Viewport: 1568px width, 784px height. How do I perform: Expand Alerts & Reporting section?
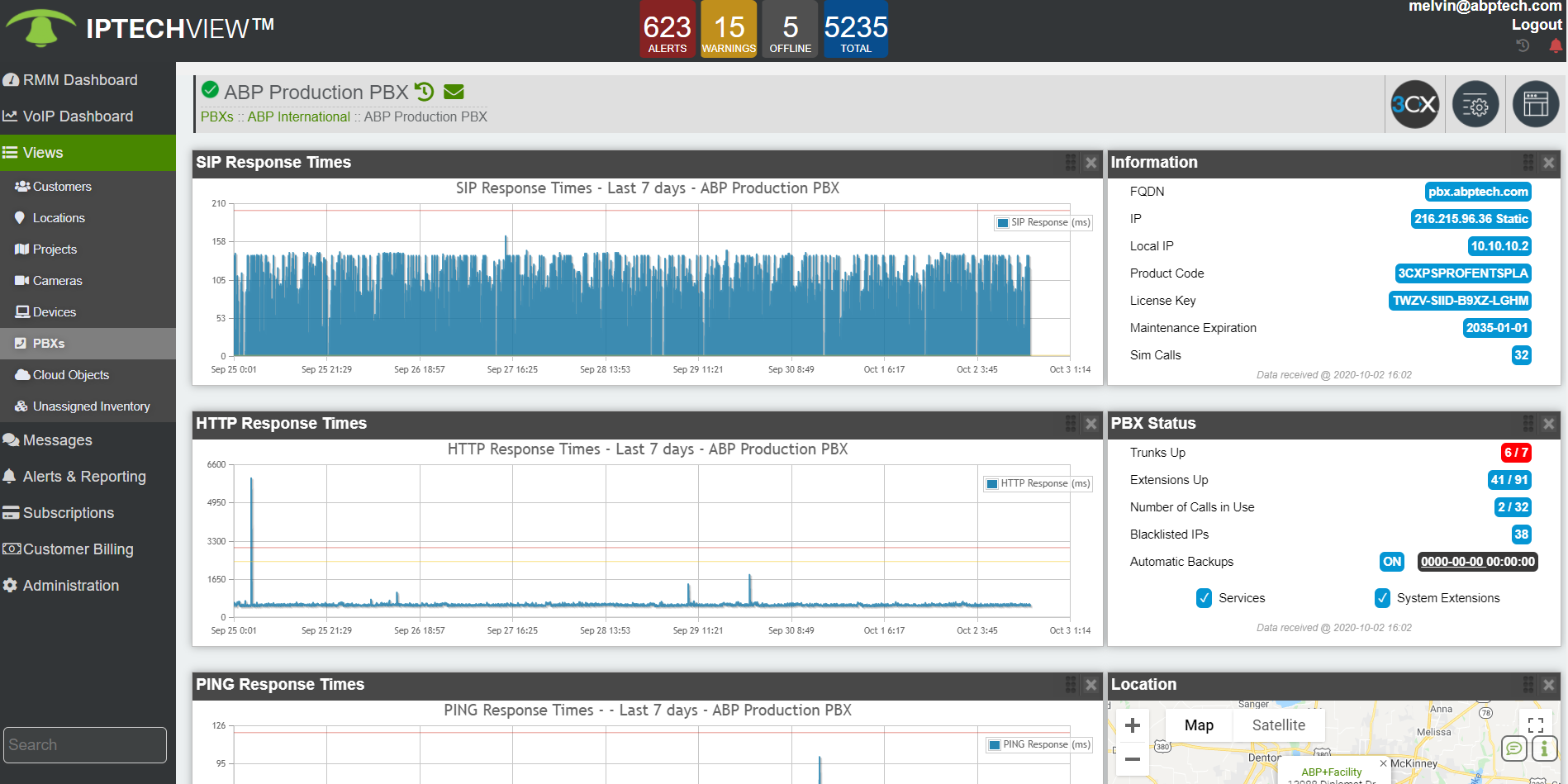tap(88, 477)
